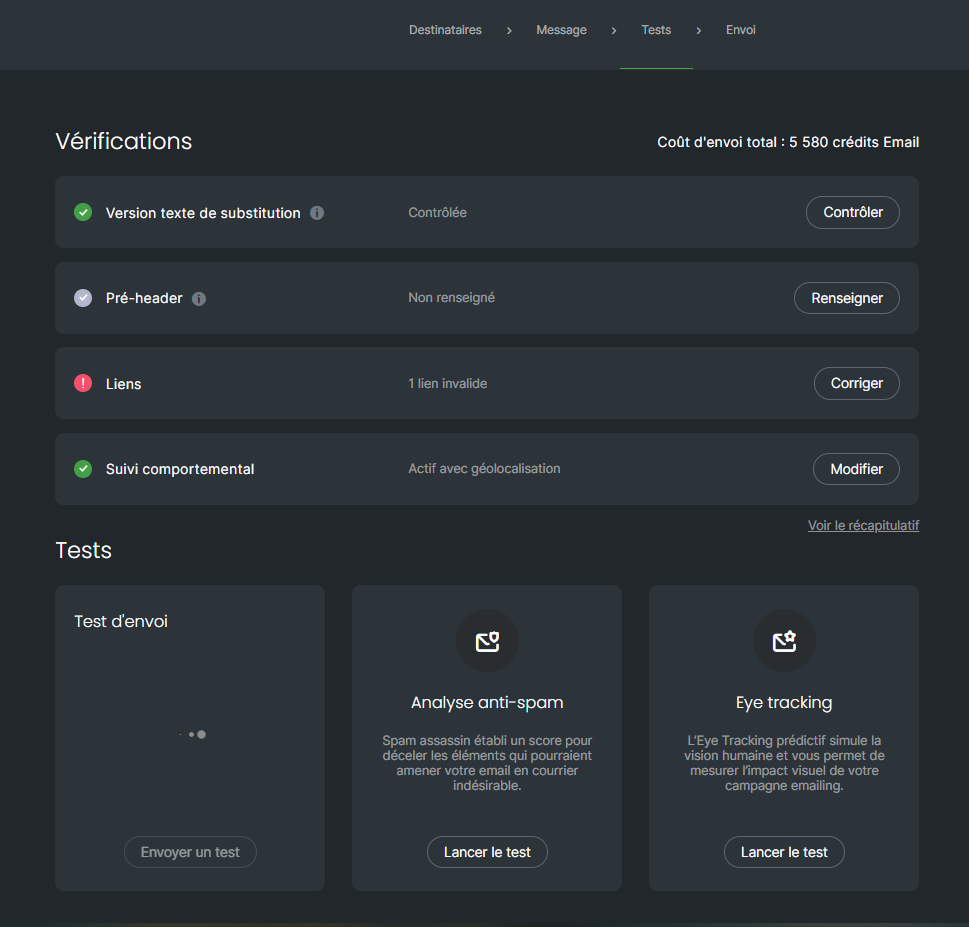Launch the Analyse anti-spam test
969x927 pixels.
coord(487,852)
